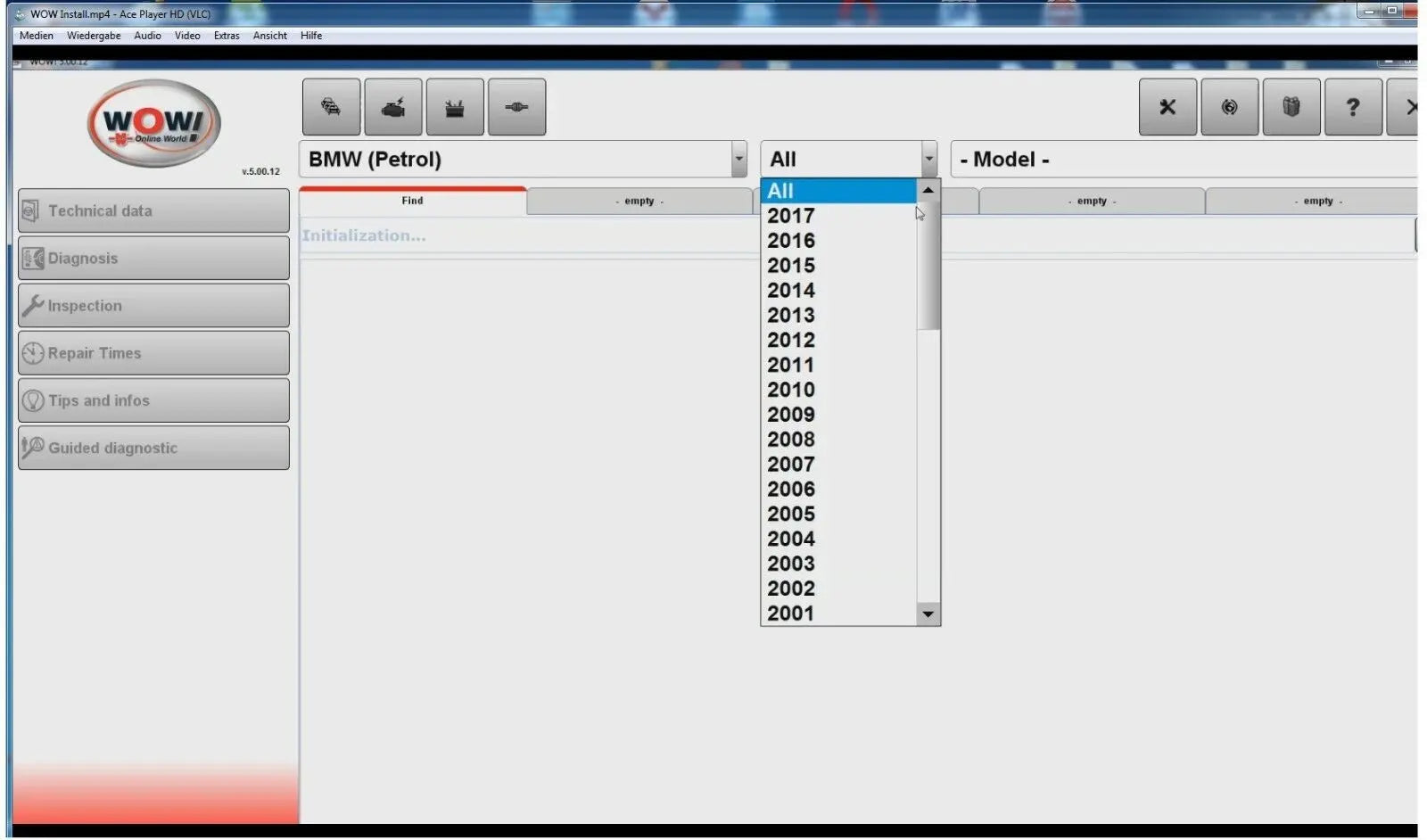Open vehicle selection with the car icon
The width and height of the screenshot is (1427, 840).
(x=331, y=107)
